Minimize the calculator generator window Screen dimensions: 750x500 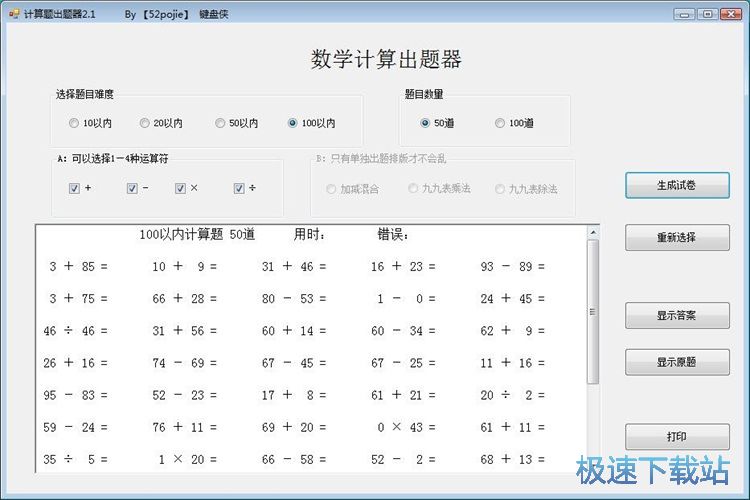684,14
